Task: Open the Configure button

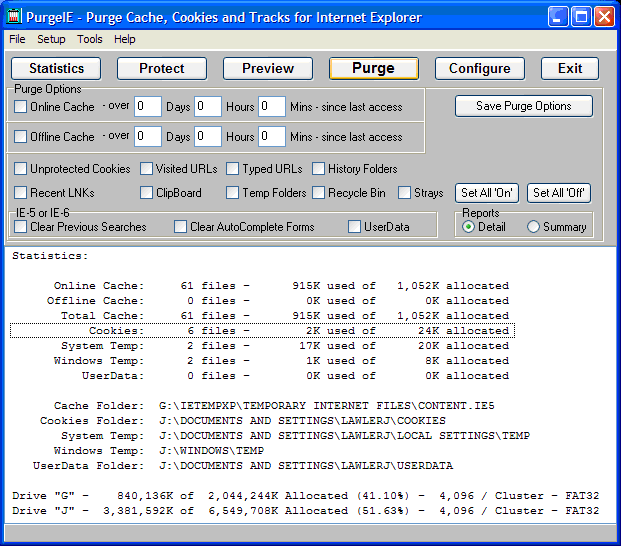Action: click(480, 68)
